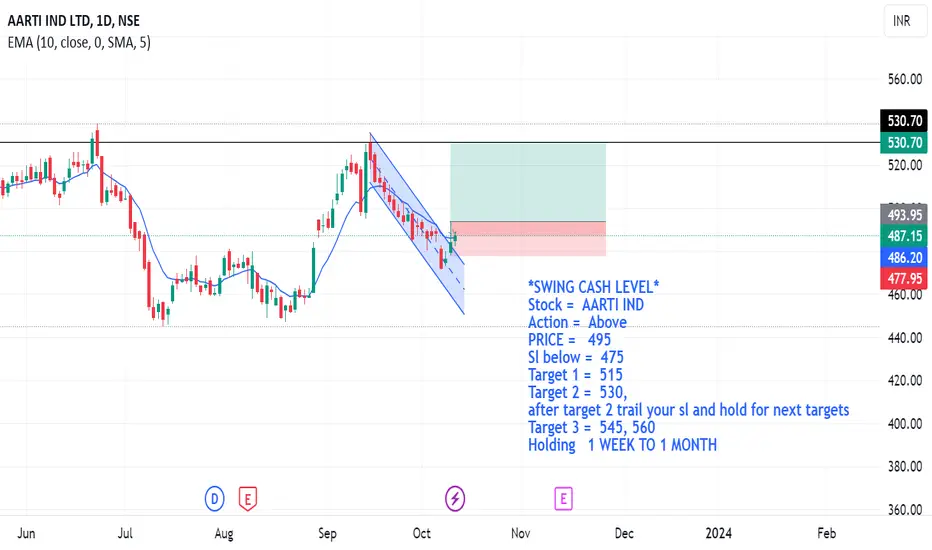Click the 'Target 3 = 545, 560' text line
Viewport: 932px width, 550px height.
pos(591,428)
